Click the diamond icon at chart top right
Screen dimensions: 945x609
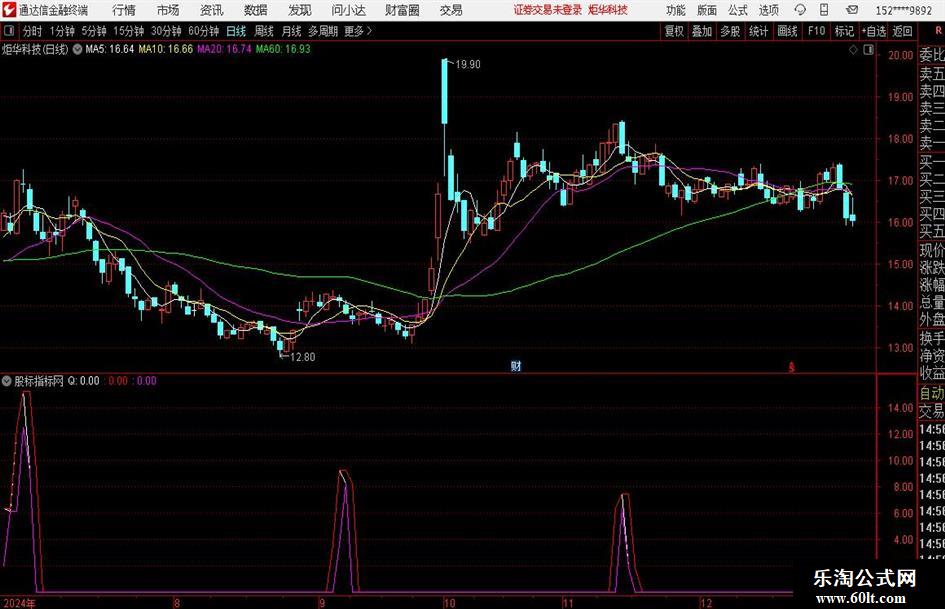(853, 50)
